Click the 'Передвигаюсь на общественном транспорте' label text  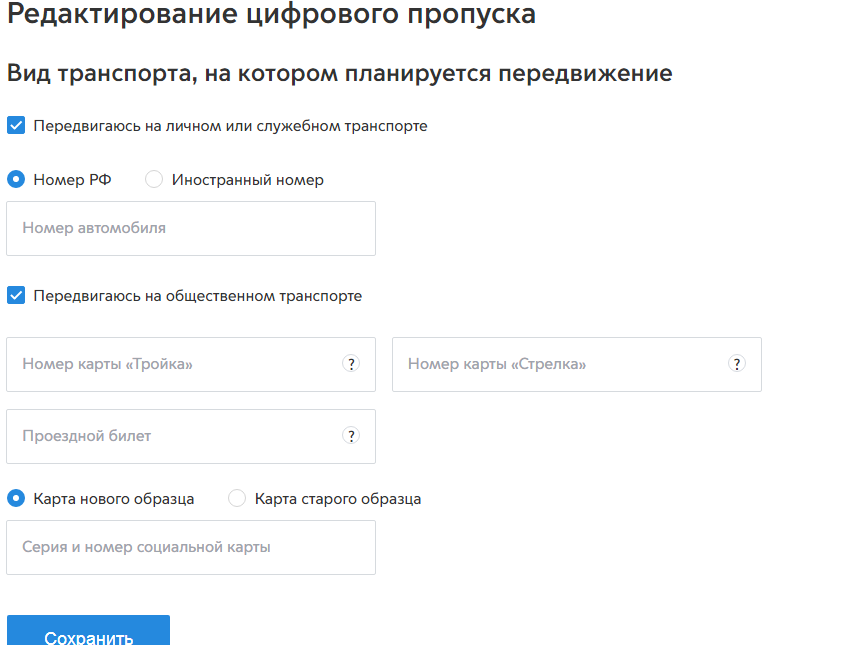point(197,296)
